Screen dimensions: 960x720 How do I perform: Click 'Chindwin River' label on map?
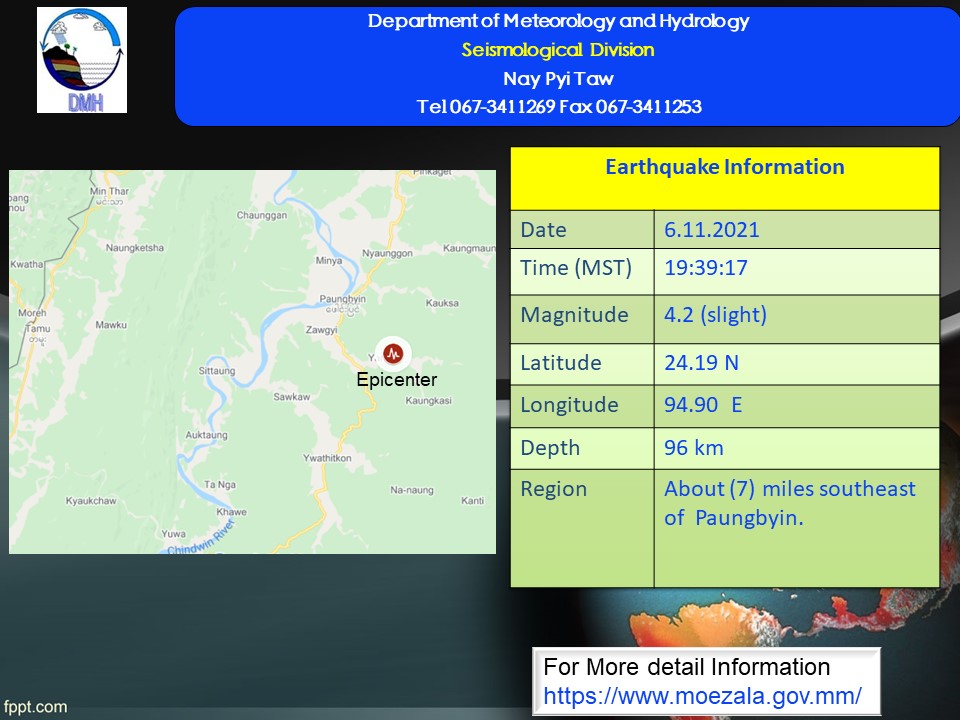pyautogui.click(x=201, y=538)
